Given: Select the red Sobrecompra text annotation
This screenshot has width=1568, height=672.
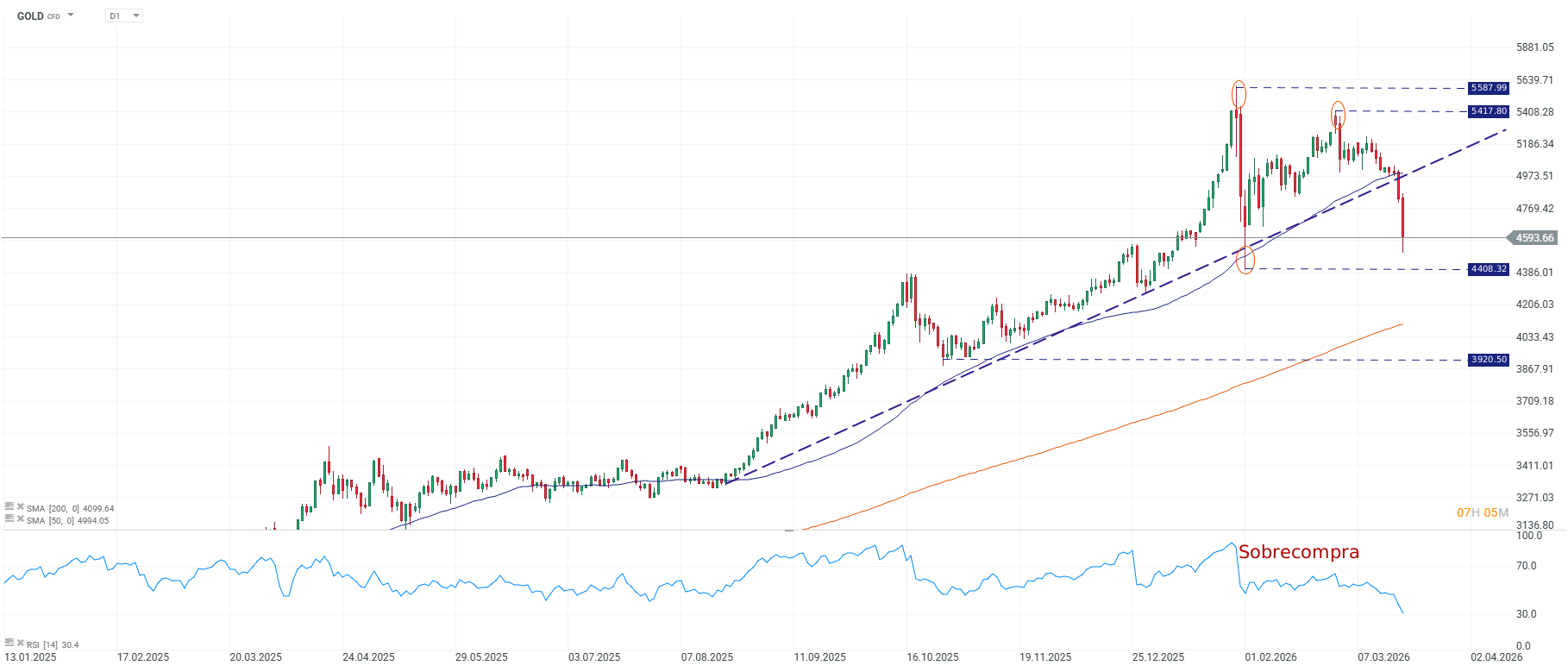Looking at the screenshot, I should click(1298, 552).
